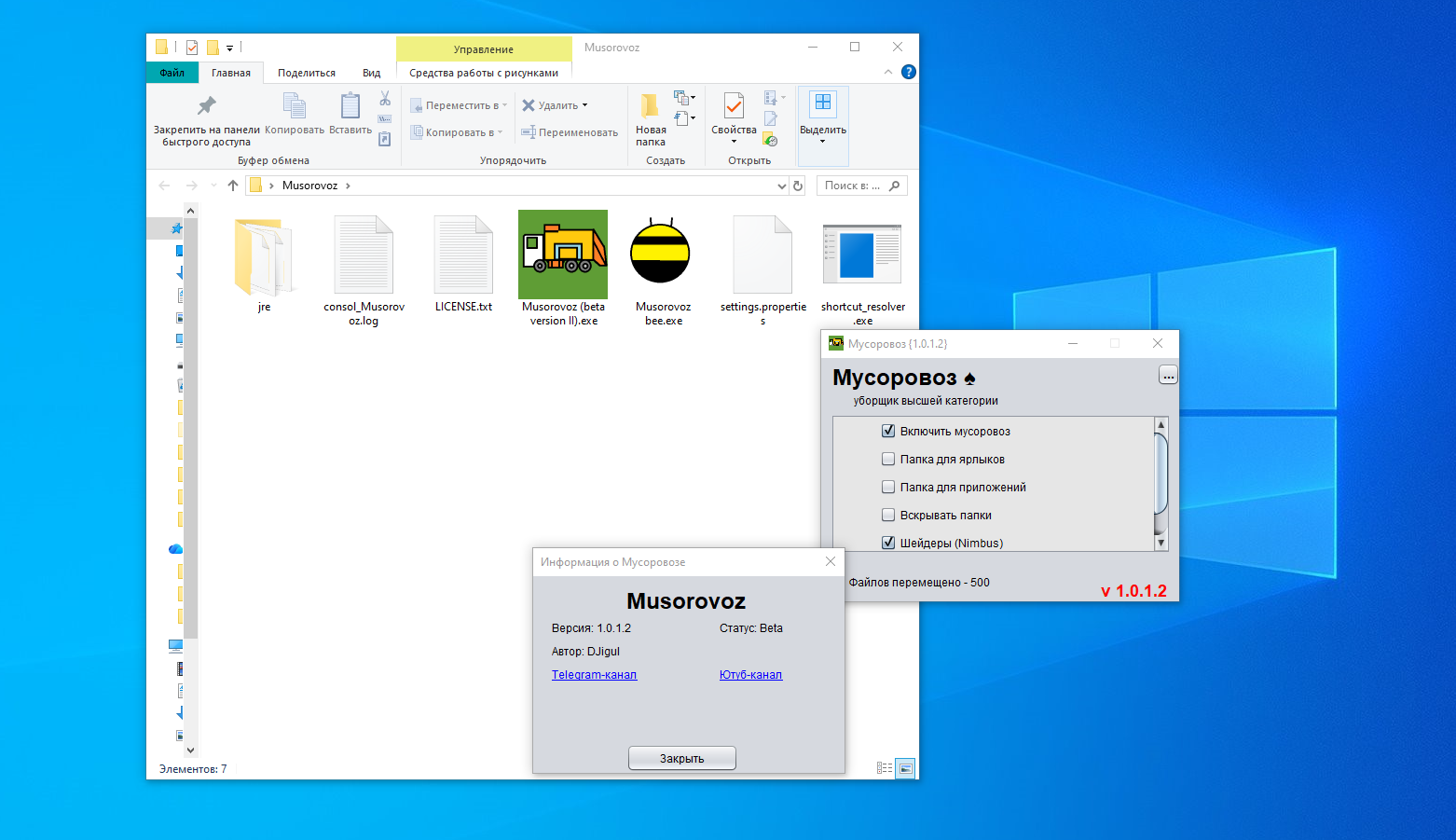Image resolution: width=1456 pixels, height=840 pixels.
Task: Click the OneDrive icon in the sidebar
Action: (175, 548)
